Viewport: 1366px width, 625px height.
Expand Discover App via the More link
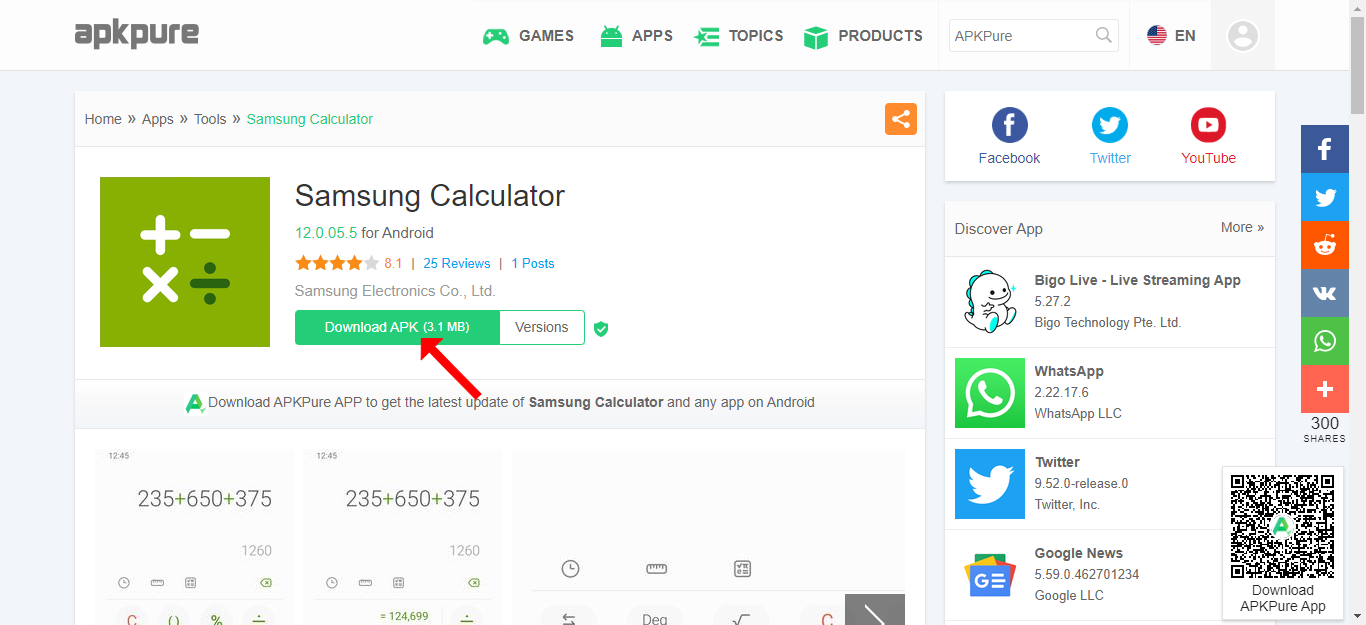1242,227
